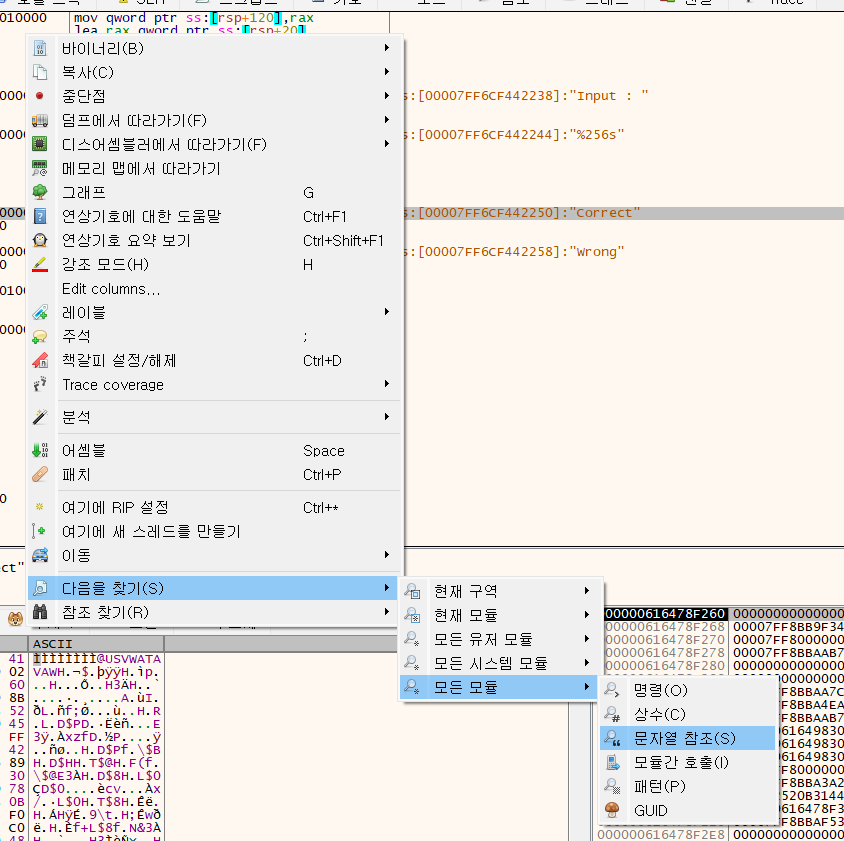Click the GUID mushroom icon
This screenshot has width=844, height=841.
tap(611, 810)
